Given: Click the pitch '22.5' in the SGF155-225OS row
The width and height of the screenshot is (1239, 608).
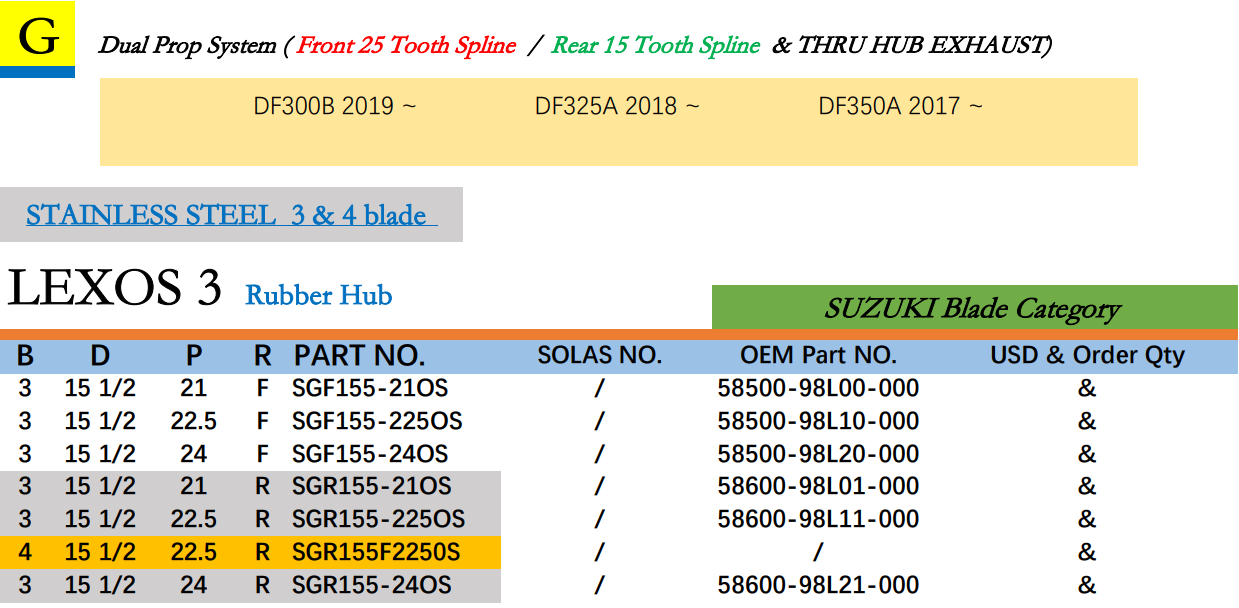Looking at the screenshot, I should coord(193,421).
